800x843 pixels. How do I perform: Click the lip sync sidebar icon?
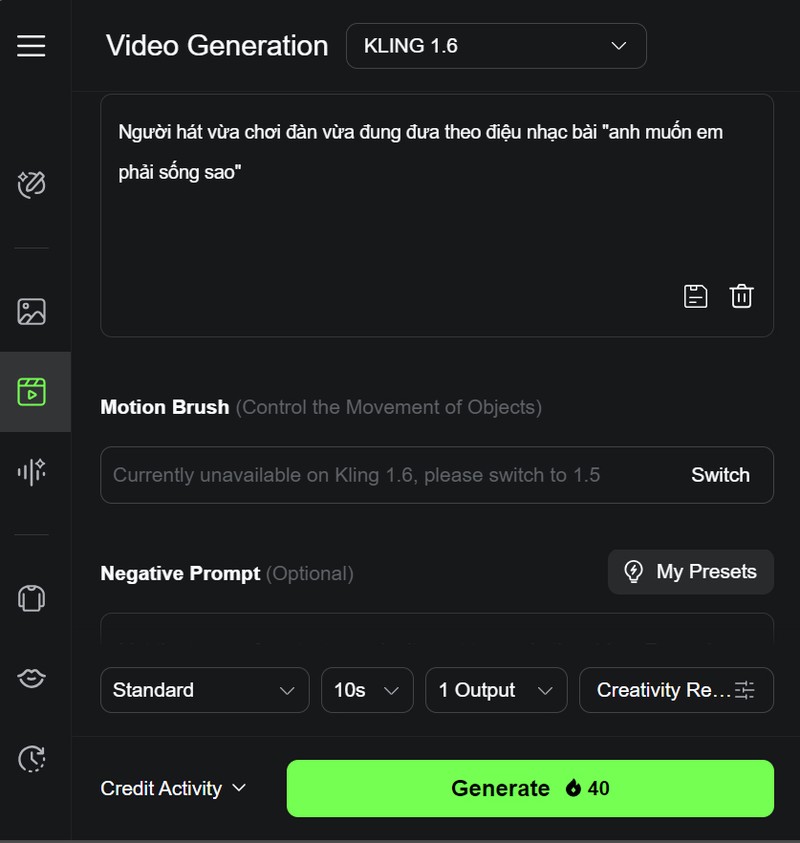click(32, 678)
